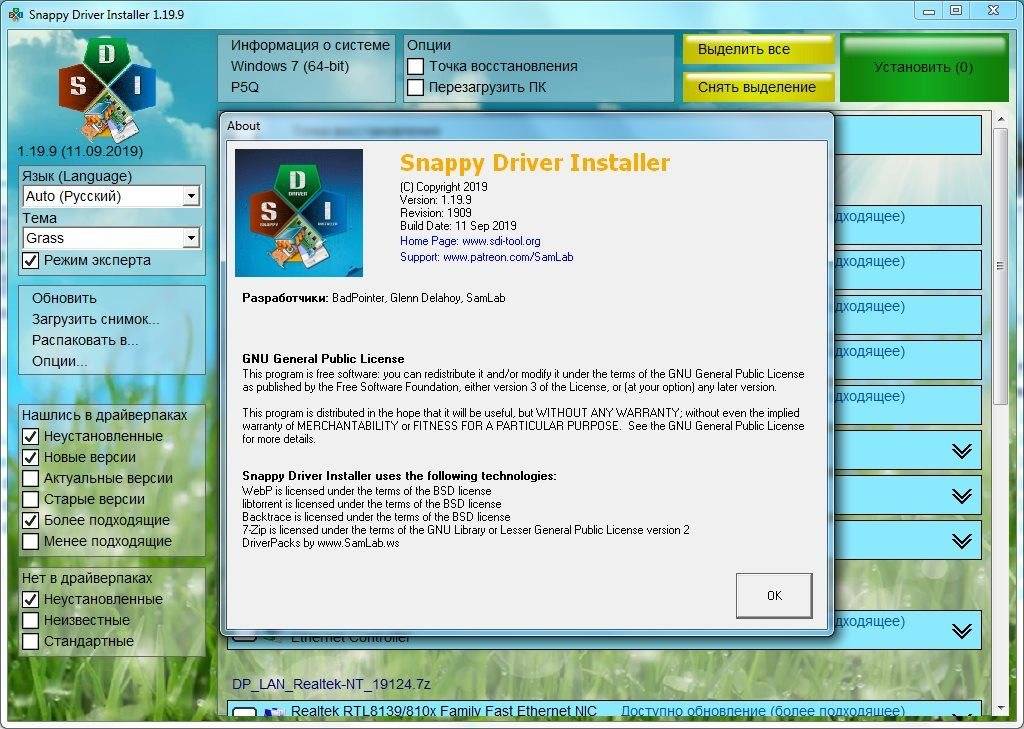The width and height of the screenshot is (1024, 729).
Task: Click Информация о системе heading
Action: click(x=310, y=45)
